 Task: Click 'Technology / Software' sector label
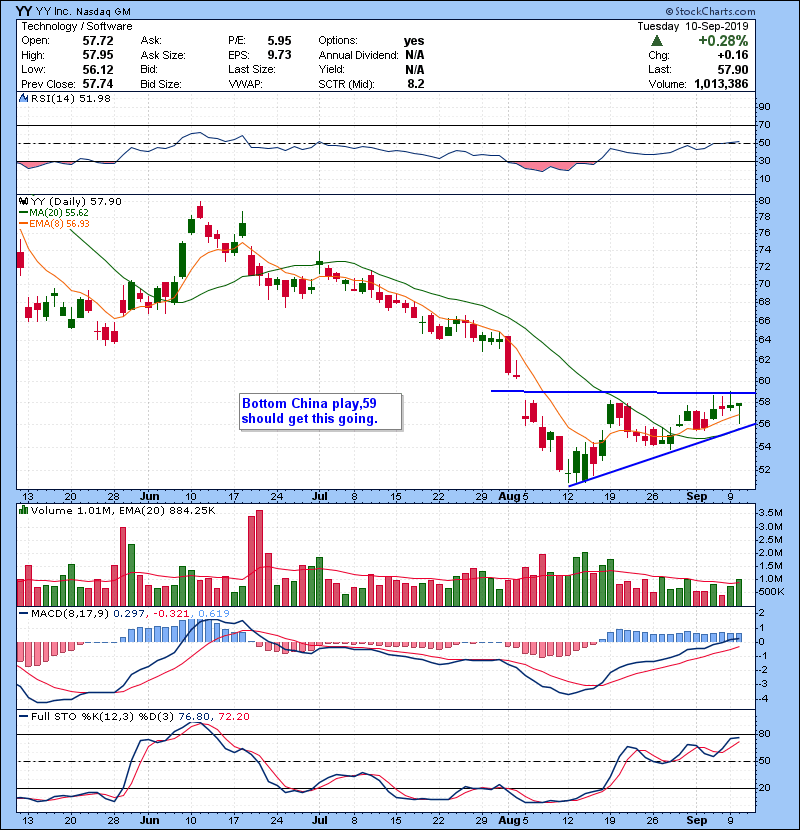tap(77, 26)
